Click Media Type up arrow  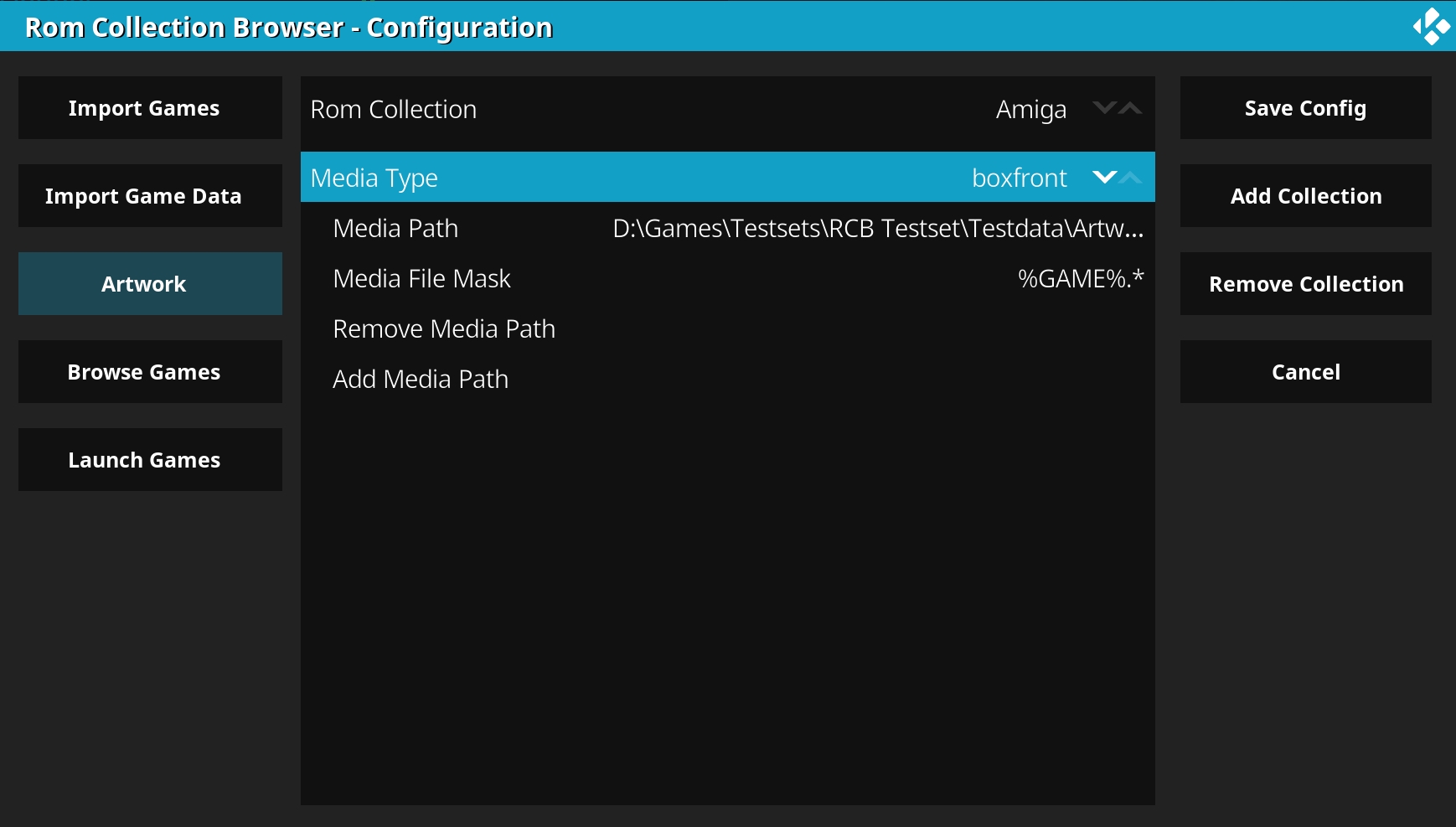[x=1130, y=177]
